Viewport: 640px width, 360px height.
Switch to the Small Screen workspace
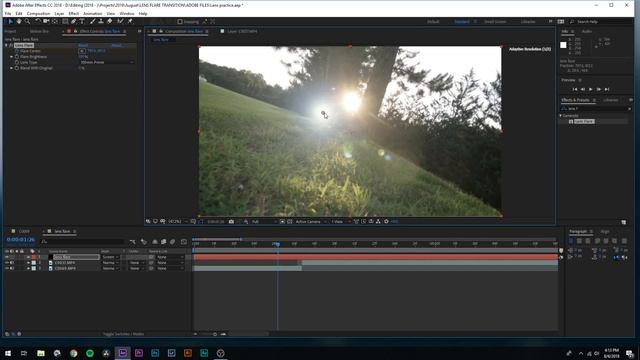click(495, 22)
